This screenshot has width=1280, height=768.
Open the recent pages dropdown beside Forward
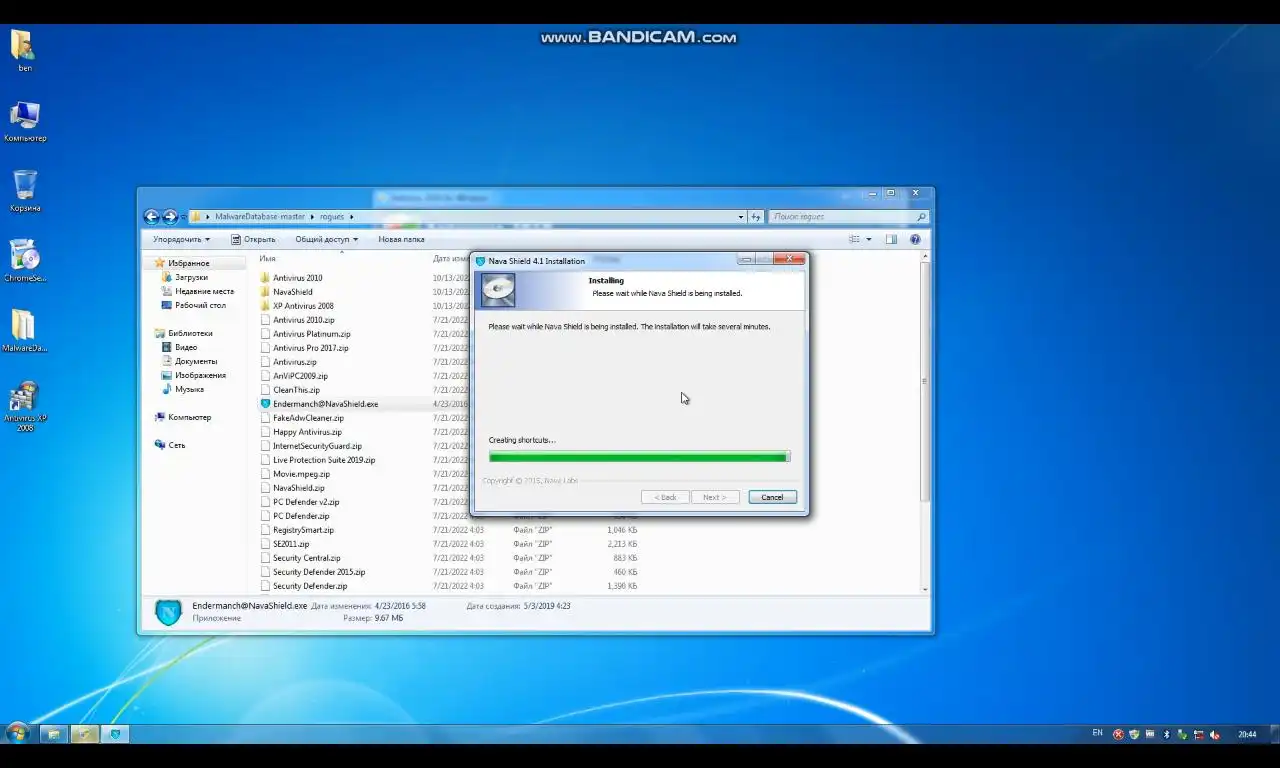[183, 216]
